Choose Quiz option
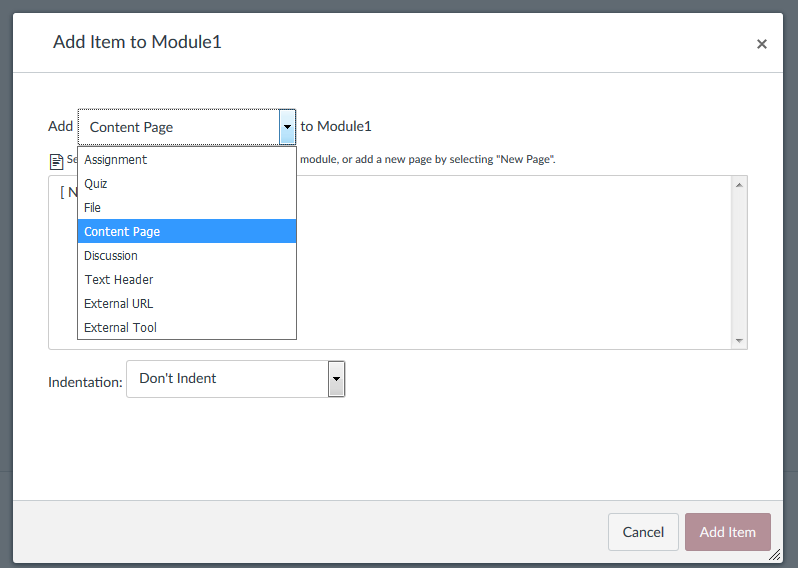798x568 pixels. point(96,184)
